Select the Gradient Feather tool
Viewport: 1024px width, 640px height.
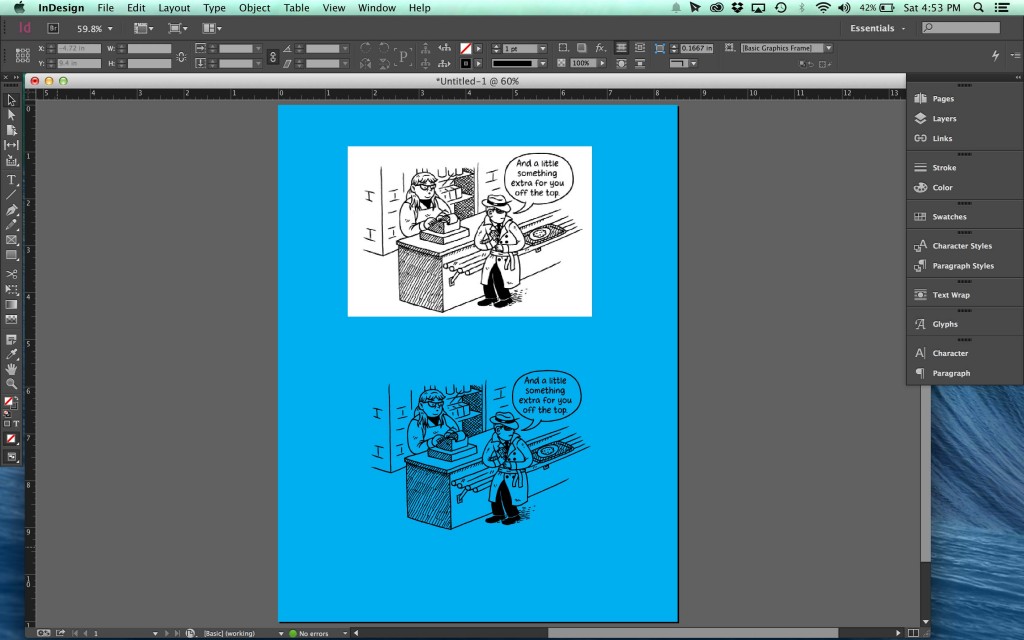tap(11, 319)
